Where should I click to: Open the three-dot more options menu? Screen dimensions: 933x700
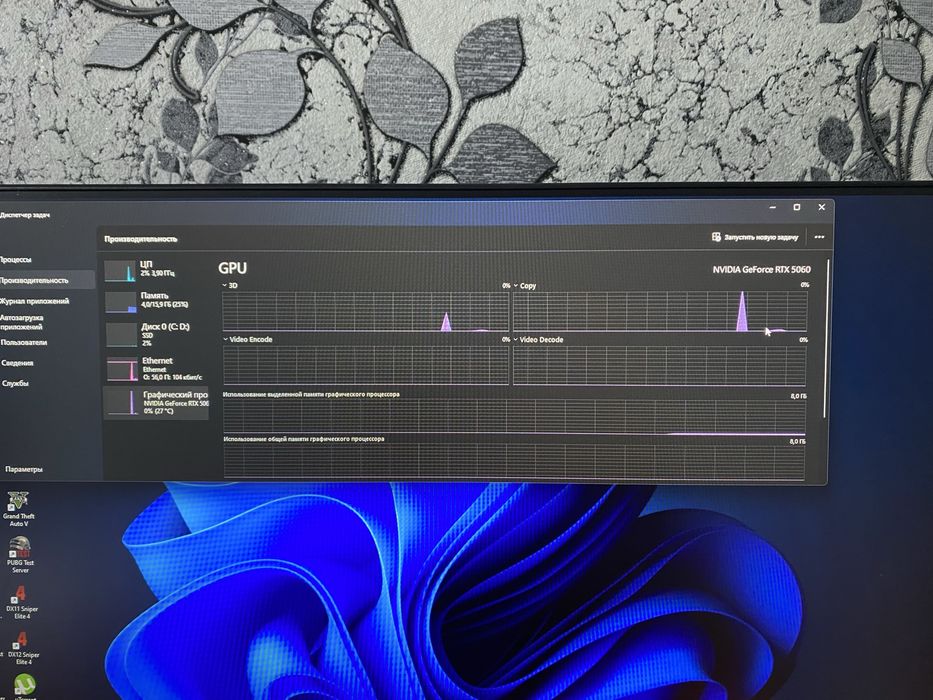coord(819,237)
